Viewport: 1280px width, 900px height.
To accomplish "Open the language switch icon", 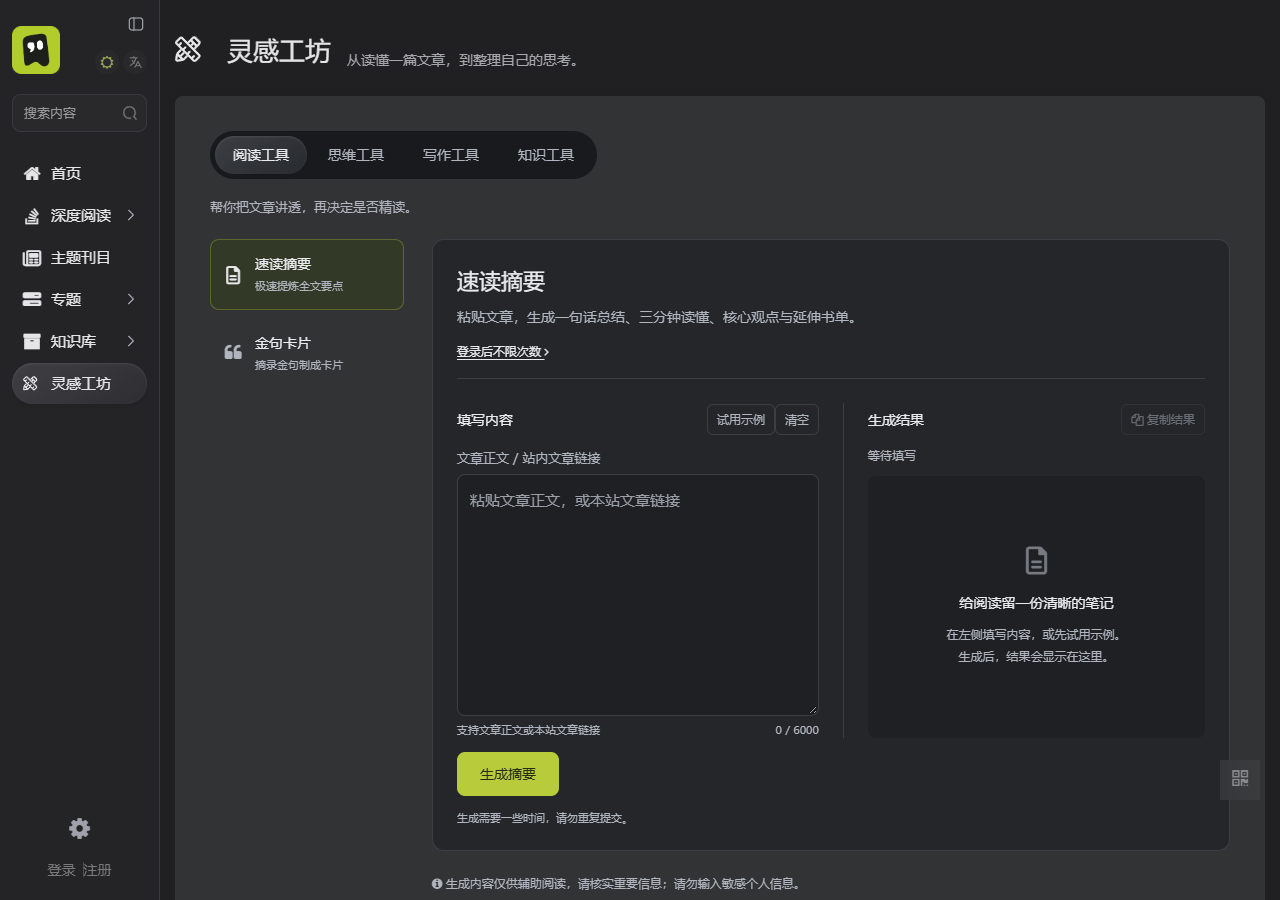I will point(136,62).
